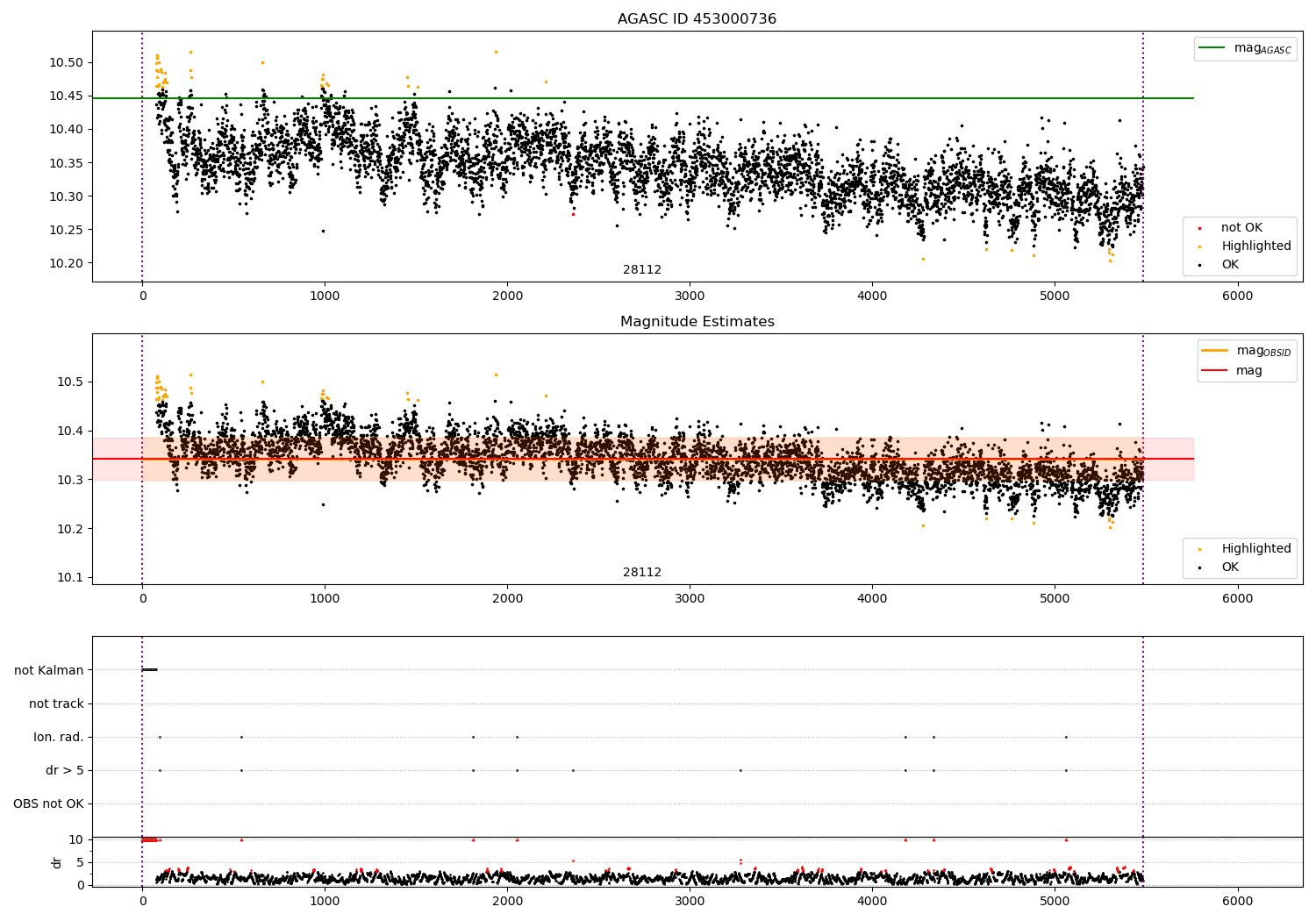Click the 'Ion. rad.' row label
1316x921 pixels.
tap(59, 737)
